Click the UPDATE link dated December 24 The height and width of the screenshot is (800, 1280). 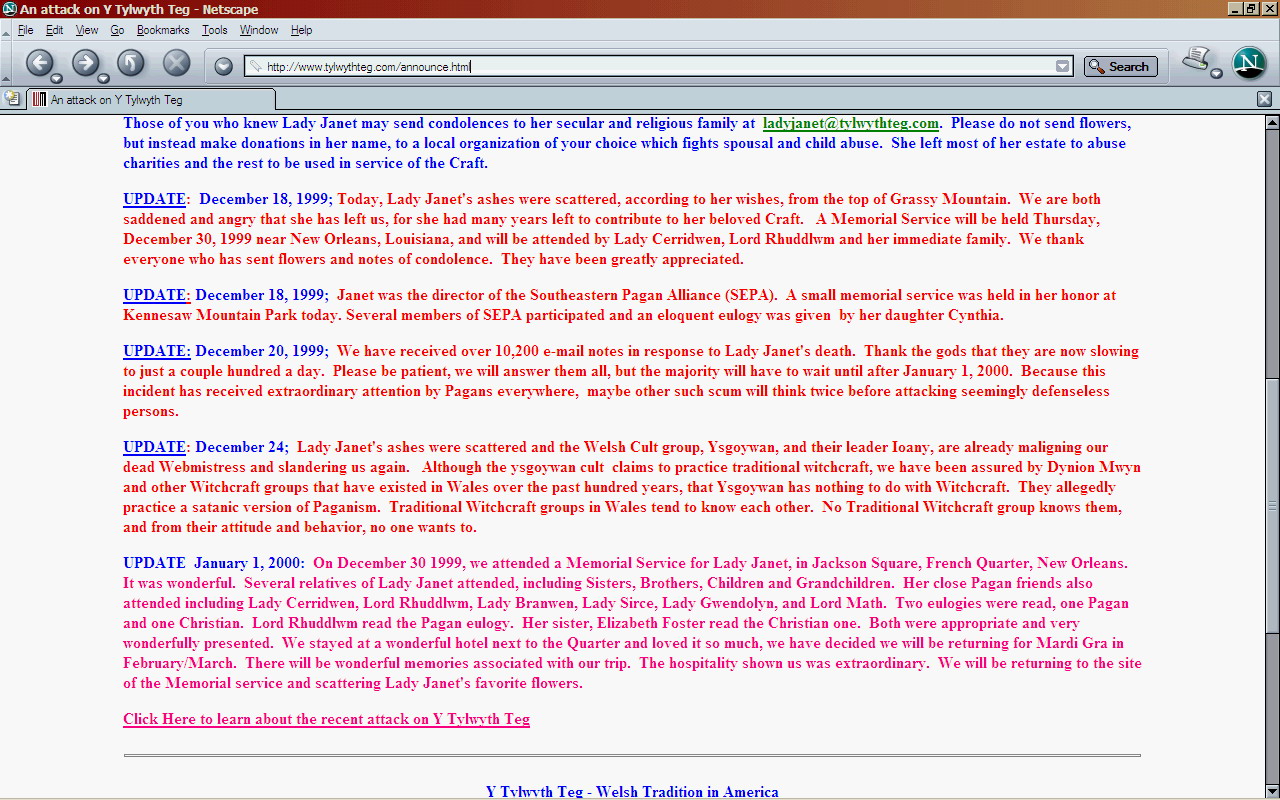click(x=154, y=447)
